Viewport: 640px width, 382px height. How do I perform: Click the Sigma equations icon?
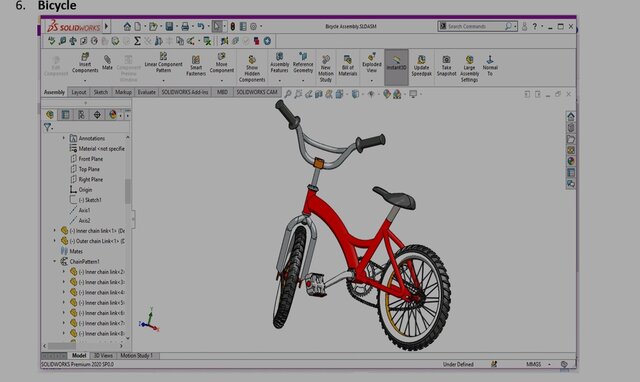[137, 41]
